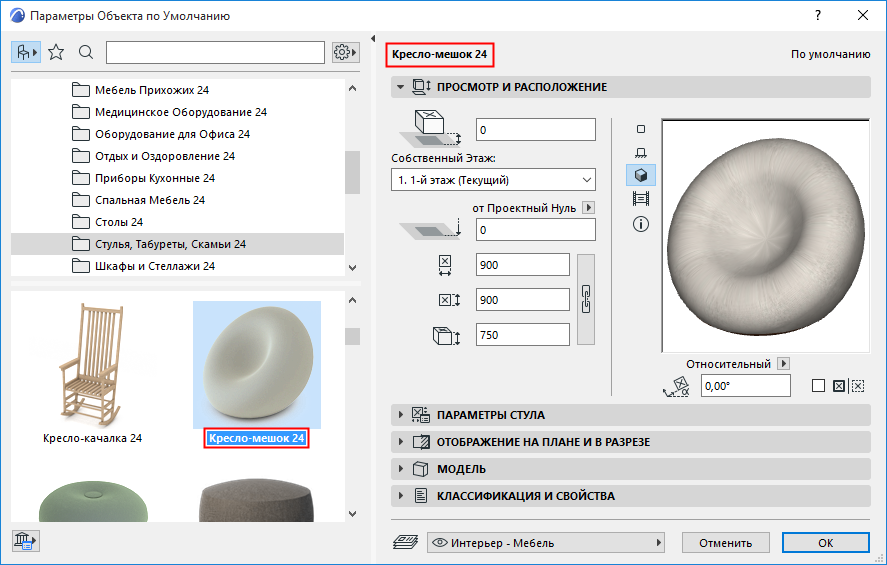The width and height of the screenshot is (887, 565).
Task: Click the rotation angle icon
Action: pyautogui.click(x=677, y=386)
